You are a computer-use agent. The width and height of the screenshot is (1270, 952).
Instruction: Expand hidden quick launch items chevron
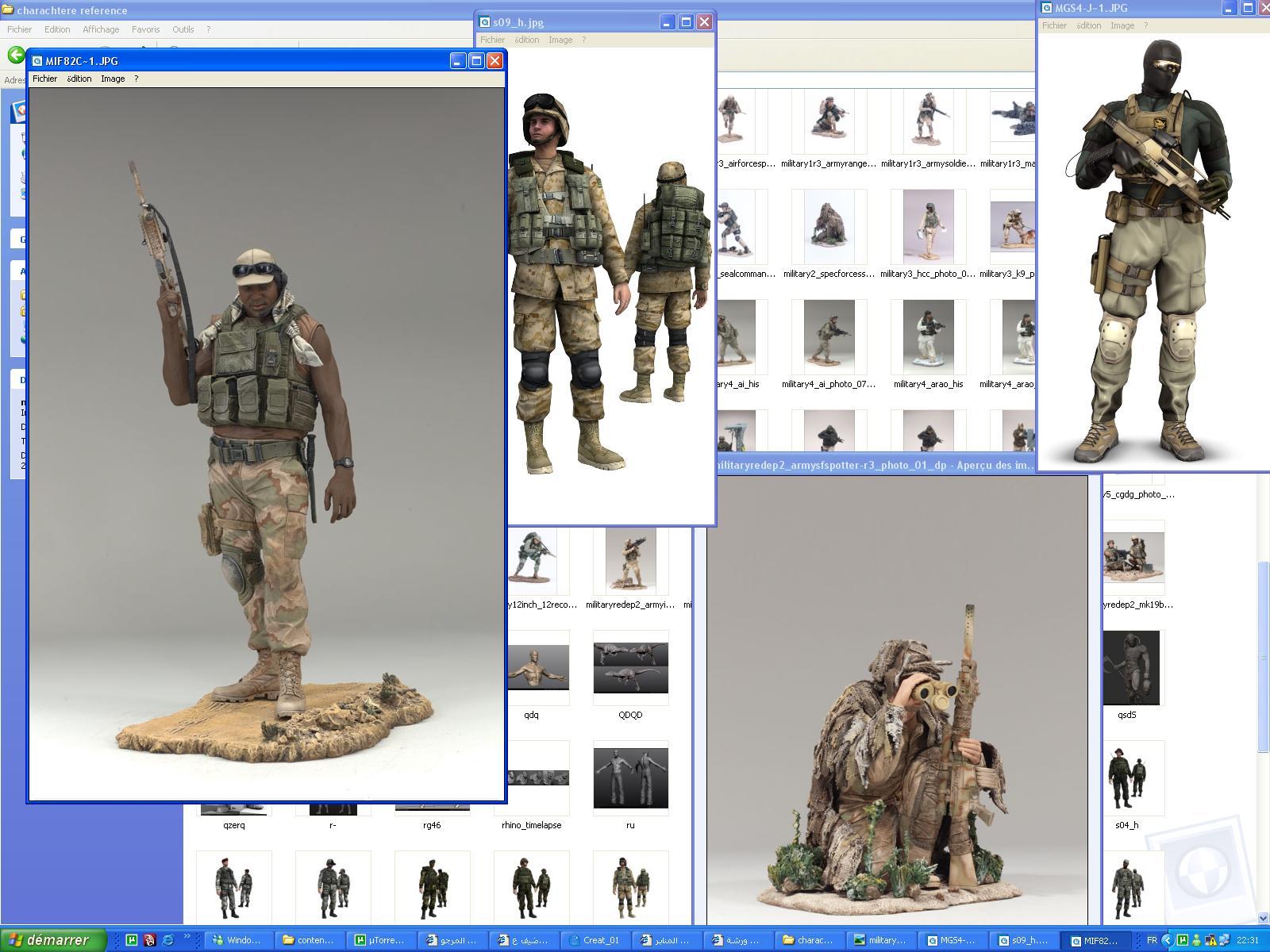point(189,938)
